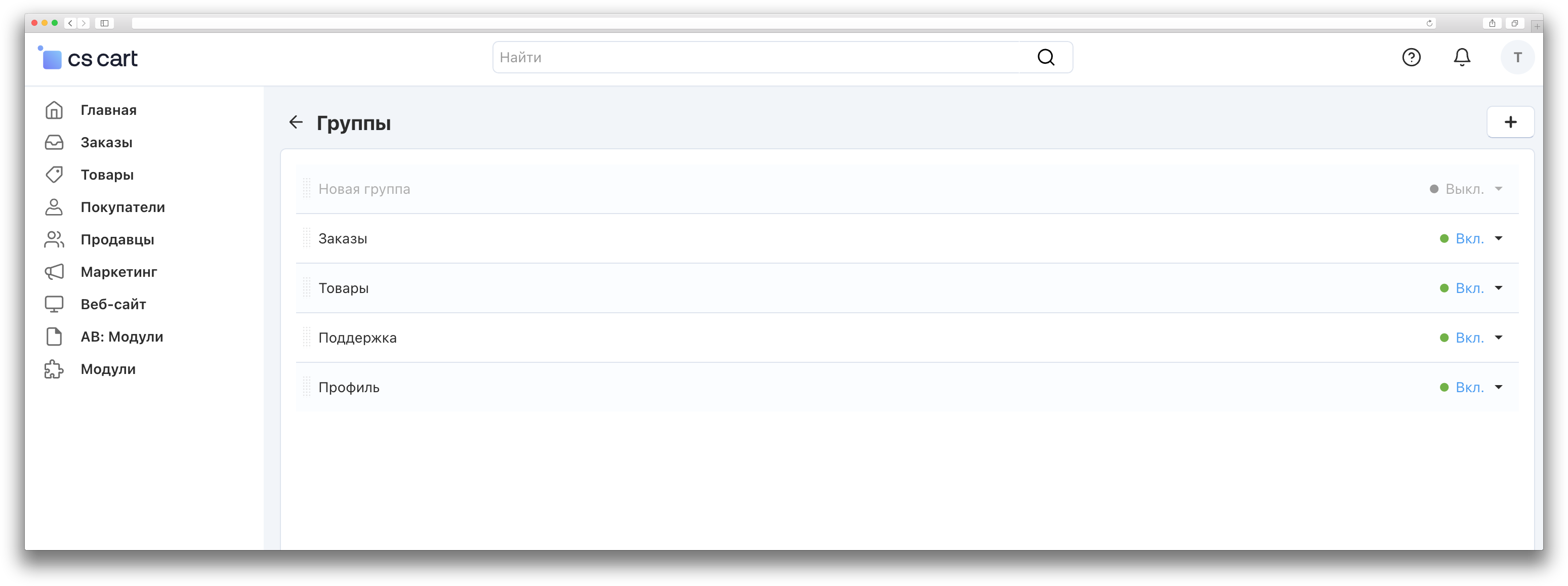Expand the status dropdown arrow for Новая группа

click(1499, 189)
